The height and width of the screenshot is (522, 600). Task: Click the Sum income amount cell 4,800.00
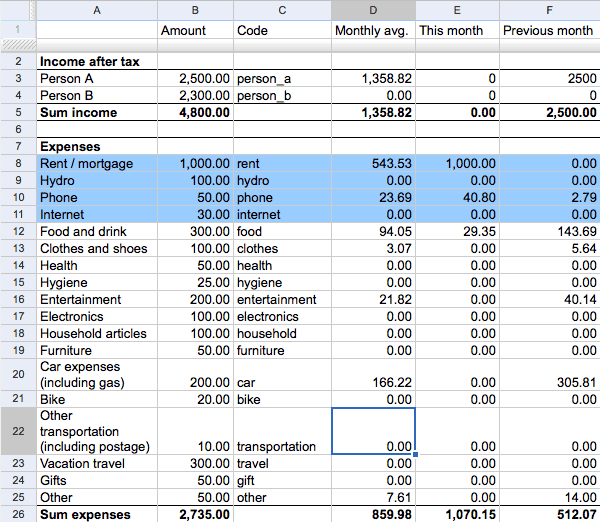pyautogui.click(x=196, y=112)
